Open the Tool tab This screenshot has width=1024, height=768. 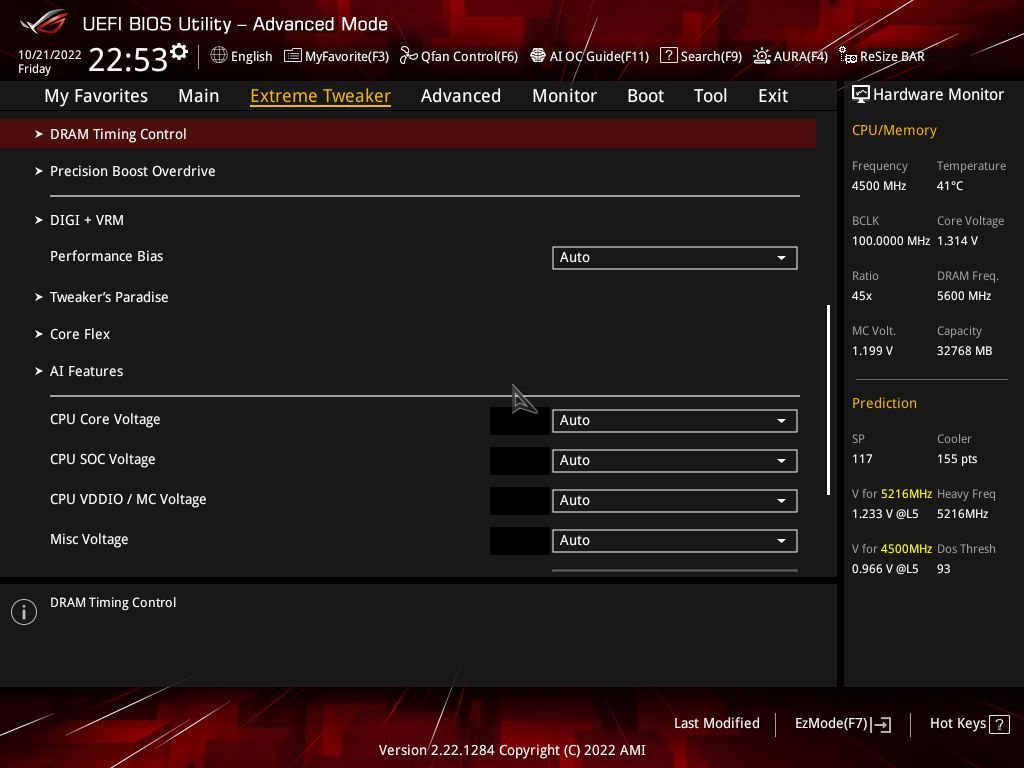(x=711, y=96)
